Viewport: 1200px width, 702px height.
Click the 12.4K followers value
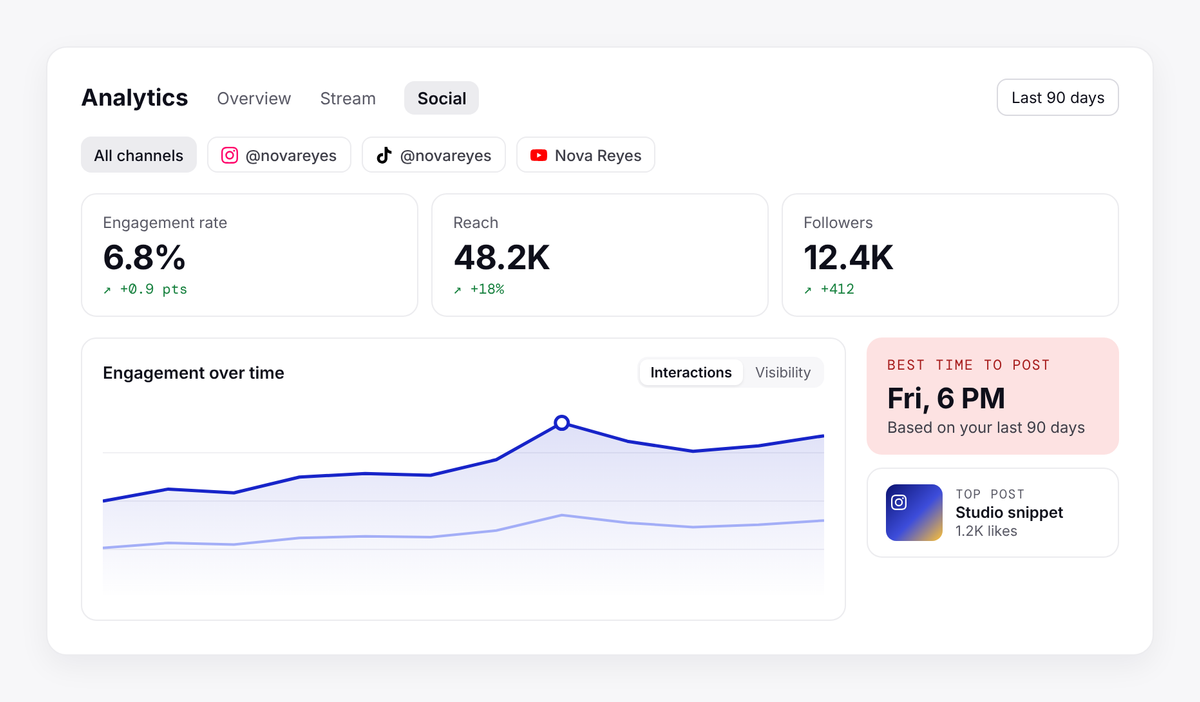coord(848,257)
